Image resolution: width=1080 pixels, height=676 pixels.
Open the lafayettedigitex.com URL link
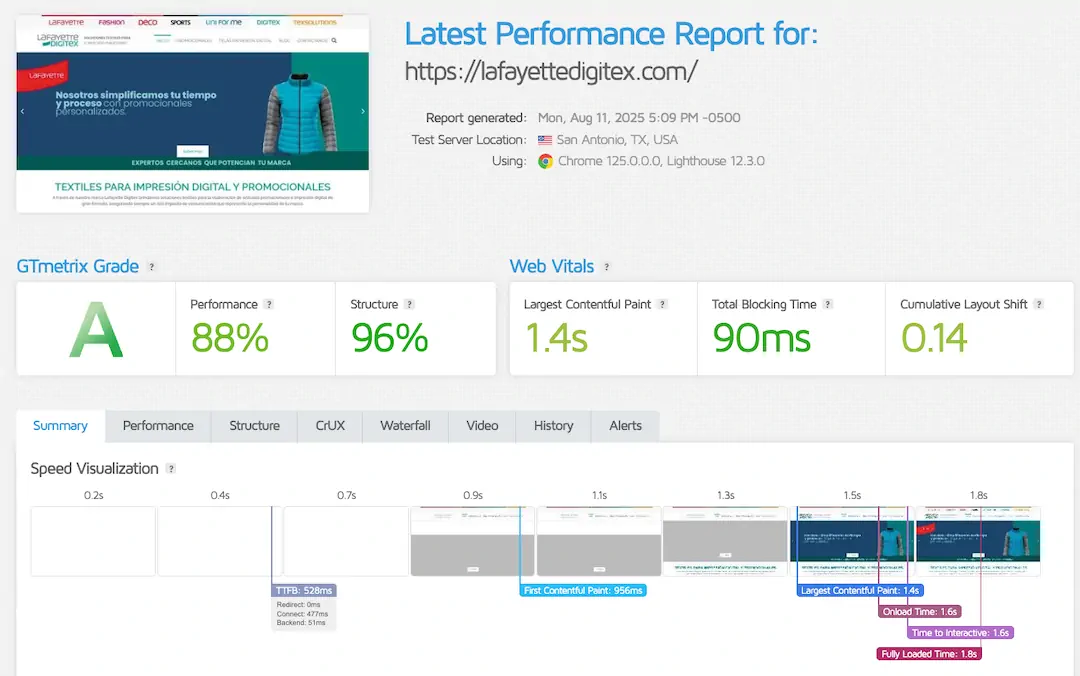point(551,71)
